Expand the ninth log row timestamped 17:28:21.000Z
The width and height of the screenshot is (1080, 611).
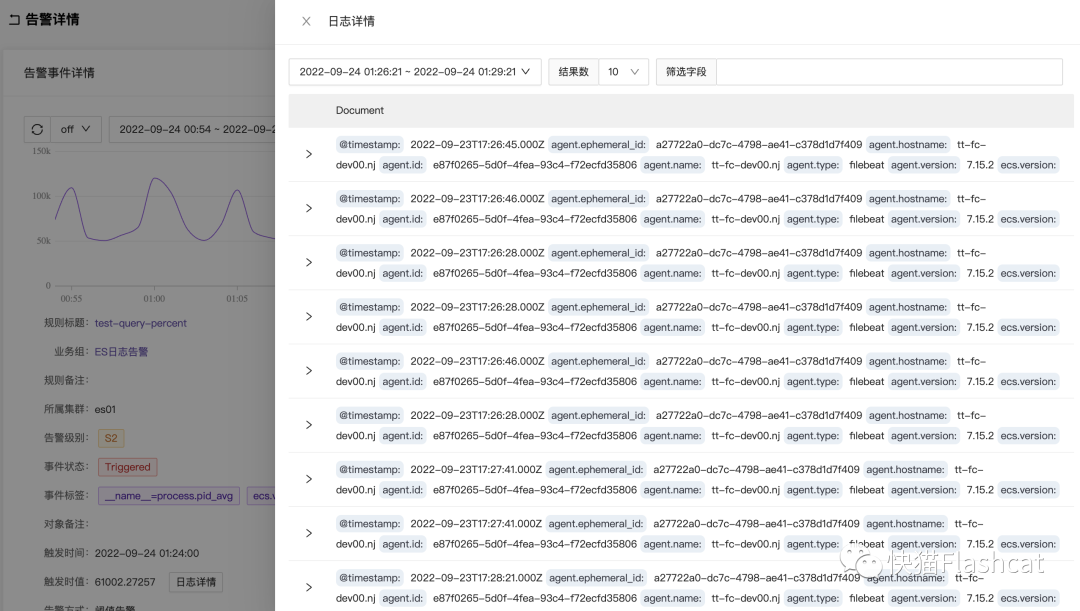tap(309, 588)
